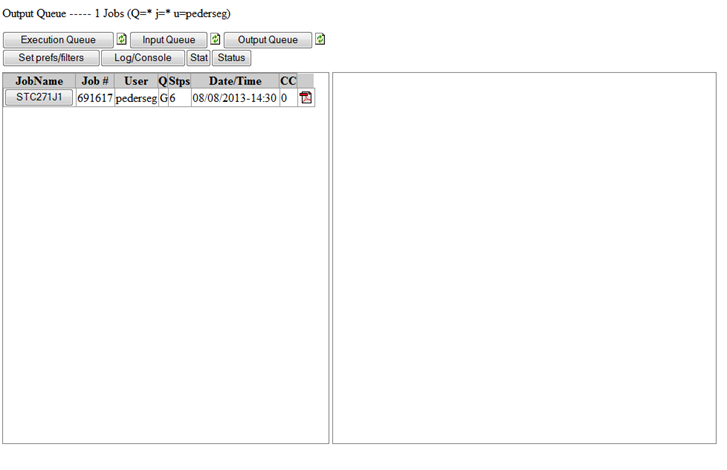Click user cell pederseg

point(136,98)
